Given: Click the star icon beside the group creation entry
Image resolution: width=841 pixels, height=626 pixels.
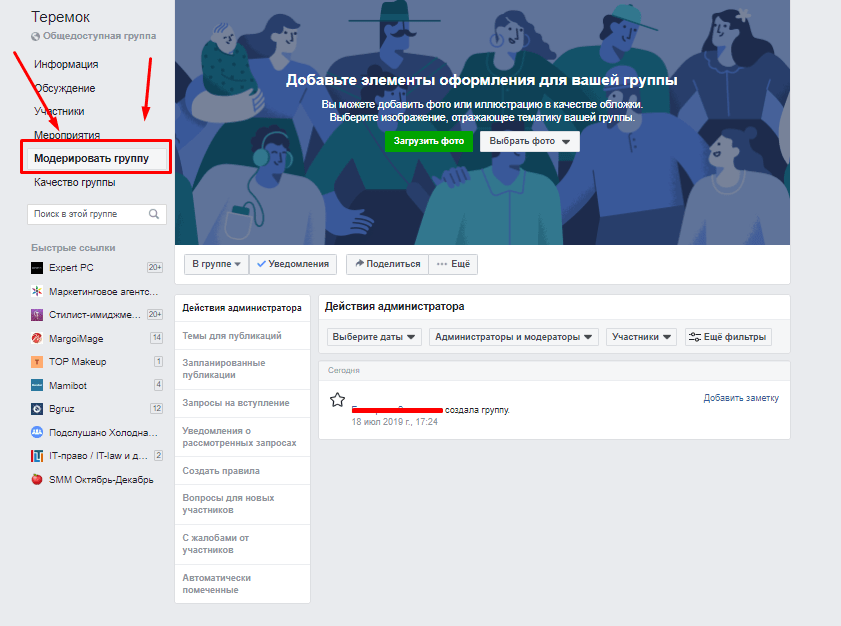Looking at the screenshot, I should tap(337, 400).
